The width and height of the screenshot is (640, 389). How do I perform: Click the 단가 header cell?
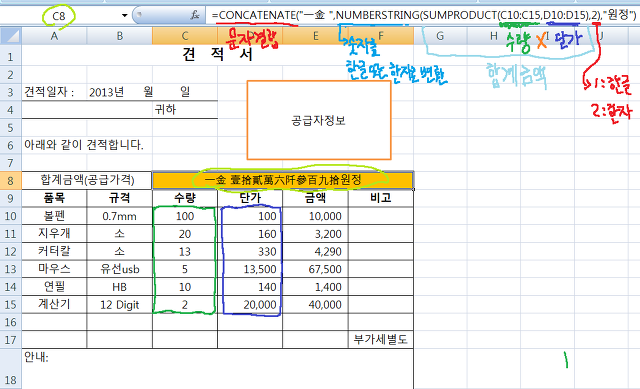(x=250, y=198)
